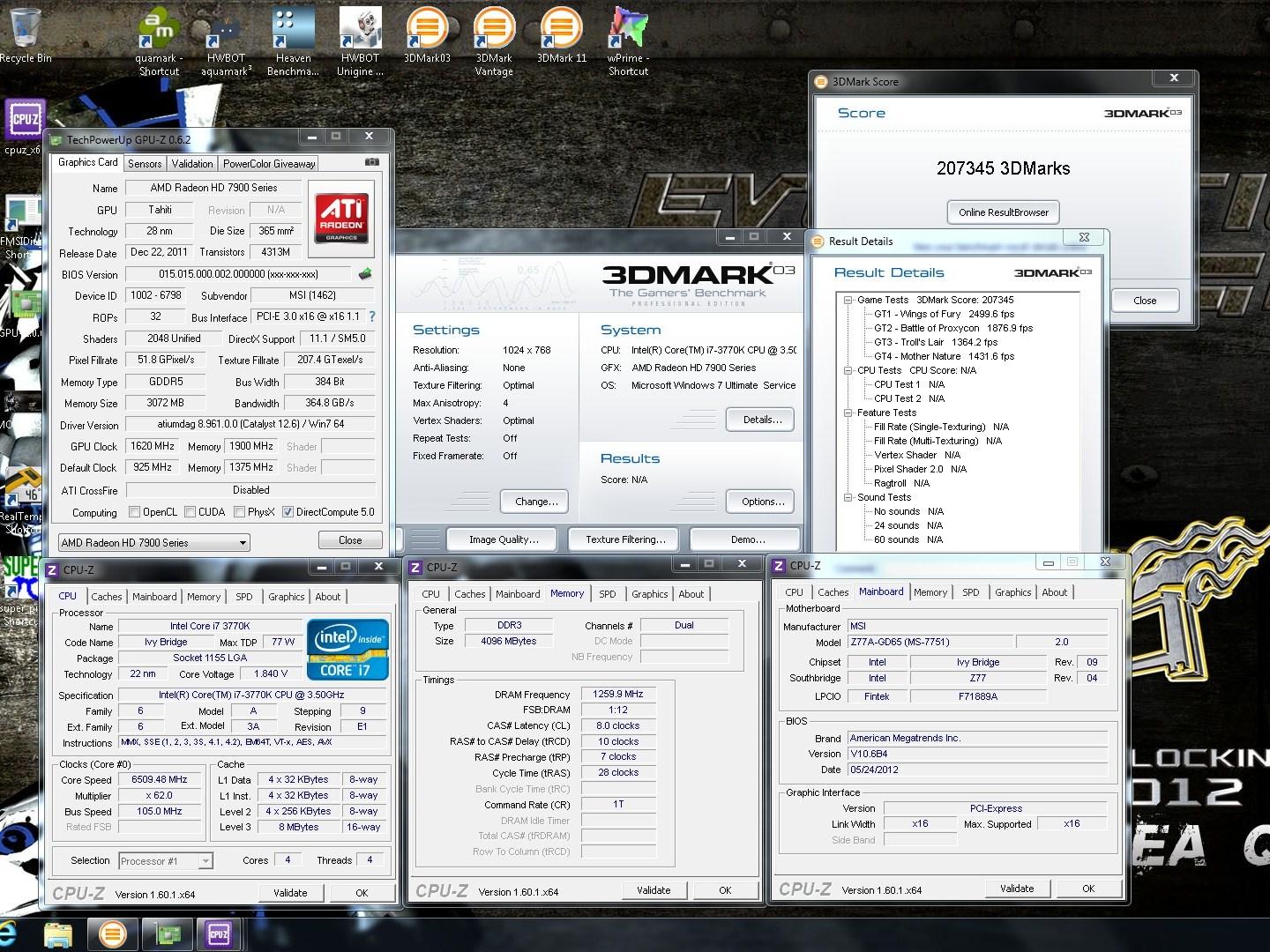Select GT4 - Mother Nature result row
This screenshot has width=1270, height=952.
(x=944, y=356)
